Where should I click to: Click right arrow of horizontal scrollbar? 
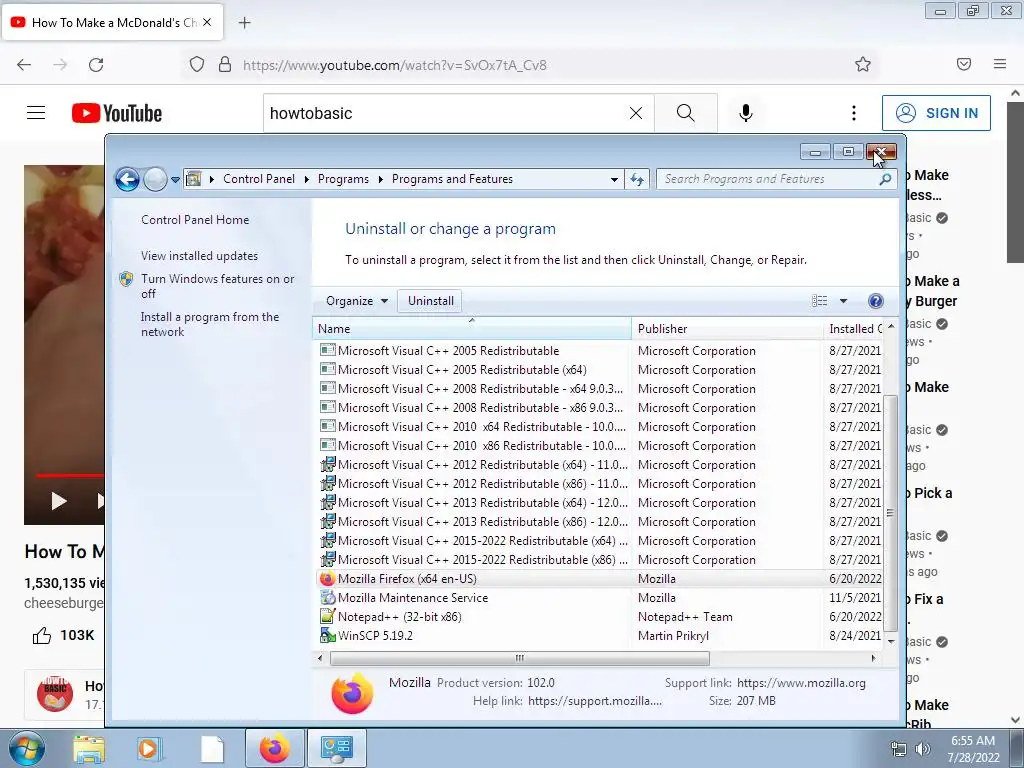point(873,658)
